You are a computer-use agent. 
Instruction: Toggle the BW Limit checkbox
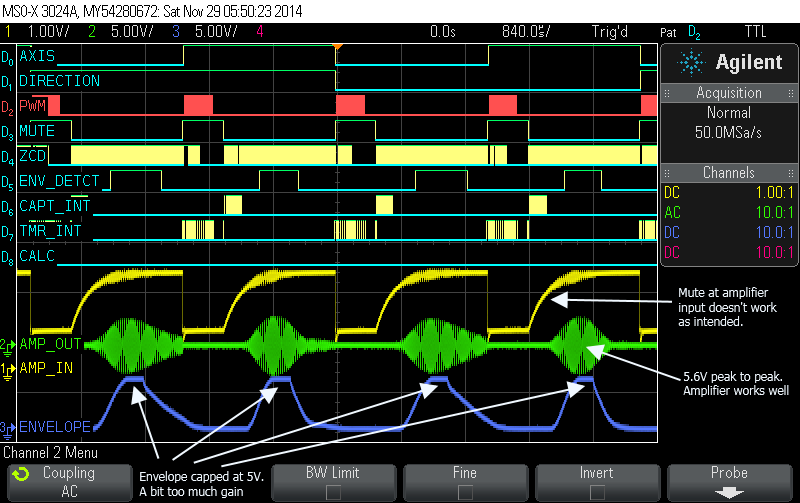333,490
